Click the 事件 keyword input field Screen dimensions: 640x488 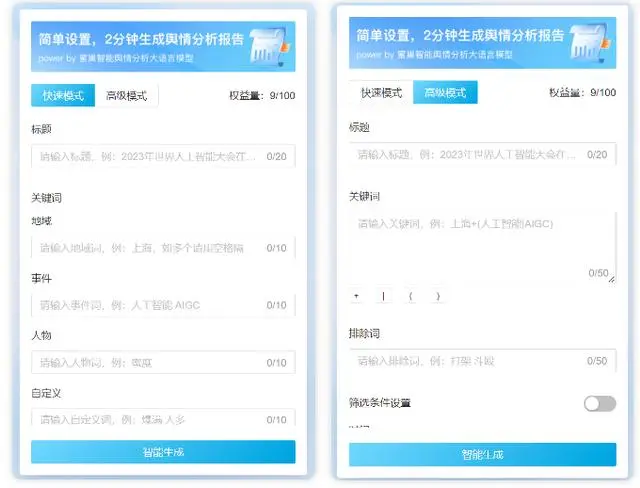tap(150, 305)
